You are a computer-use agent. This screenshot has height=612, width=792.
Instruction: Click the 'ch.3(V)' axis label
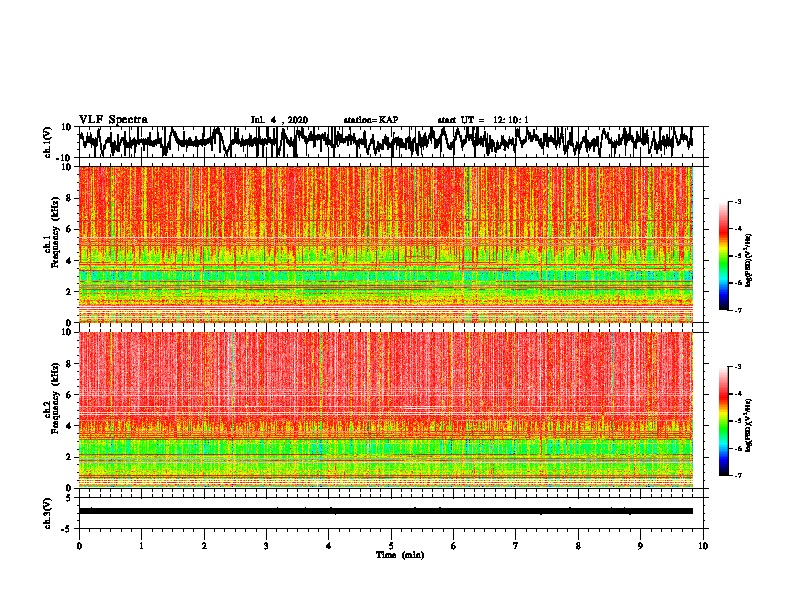point(47,514)
